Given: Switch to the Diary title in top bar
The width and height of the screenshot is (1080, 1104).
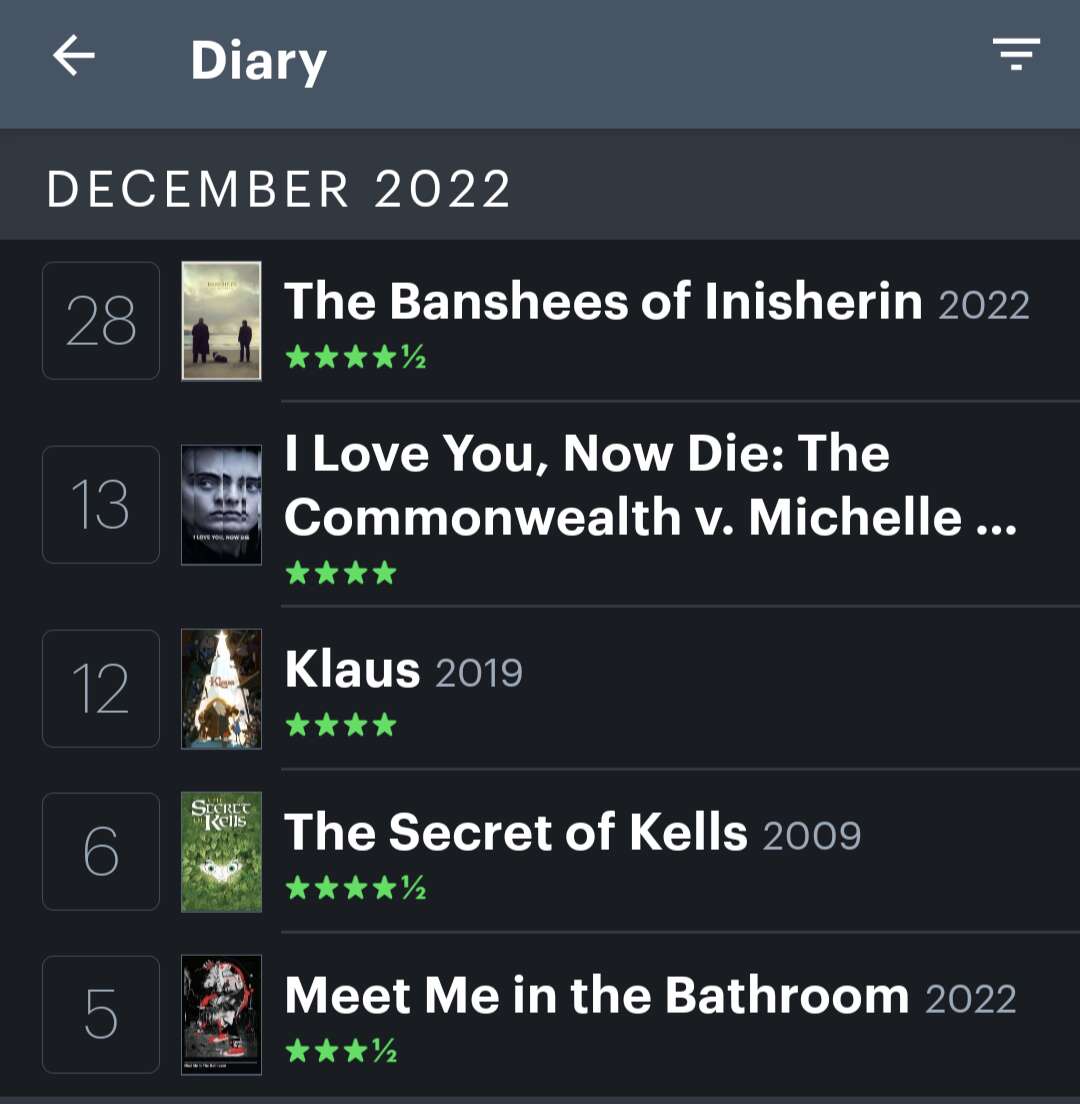Looking at the screenshot, I should (x=259, y=62).
